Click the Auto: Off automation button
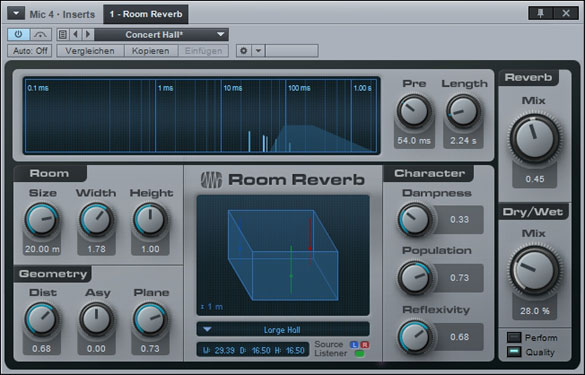585x375 pixels. [x=30, y=51]
